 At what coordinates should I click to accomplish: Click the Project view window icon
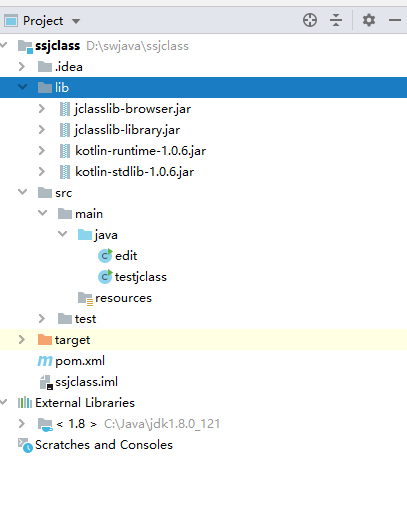11,21
